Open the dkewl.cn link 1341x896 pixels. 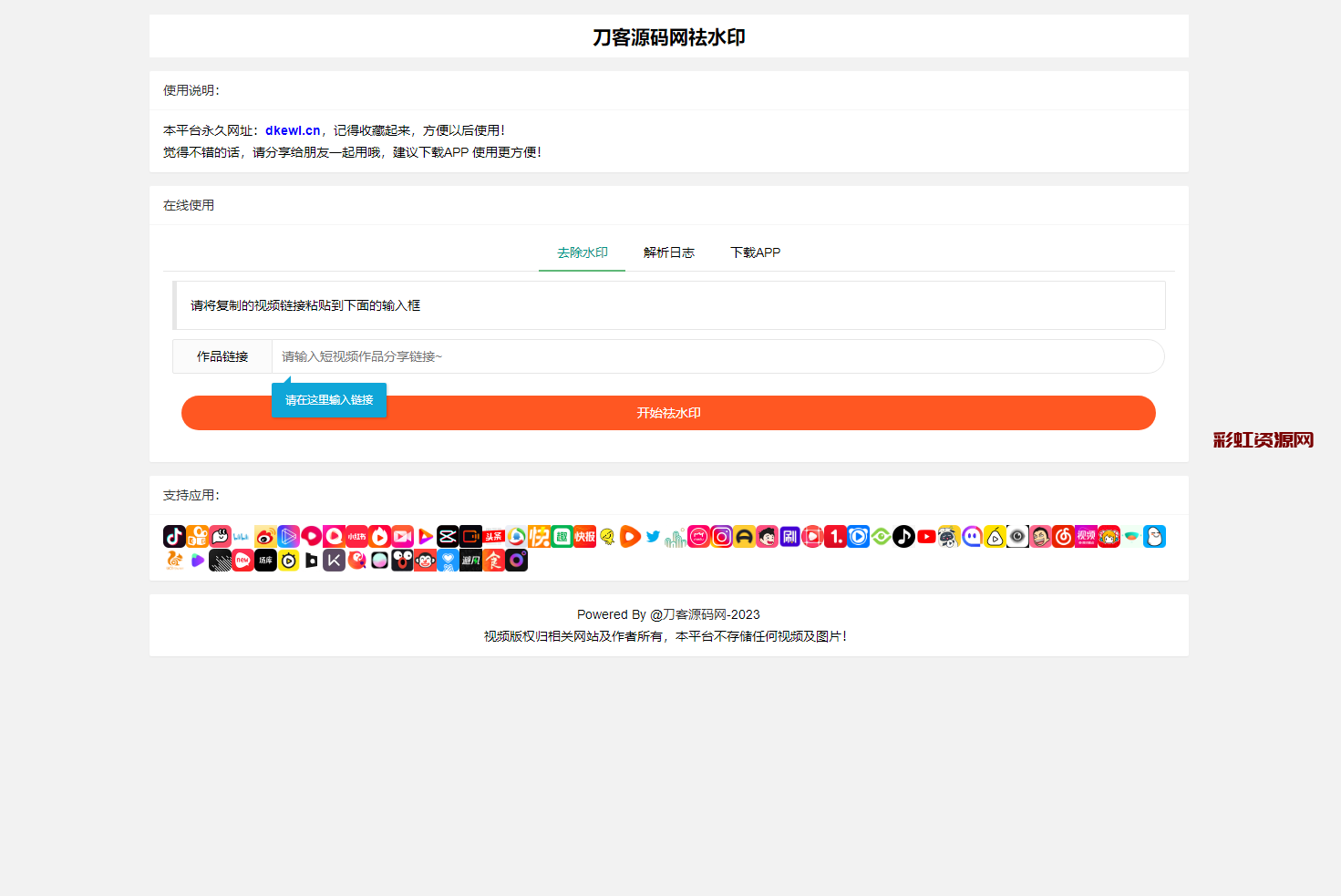293,130
